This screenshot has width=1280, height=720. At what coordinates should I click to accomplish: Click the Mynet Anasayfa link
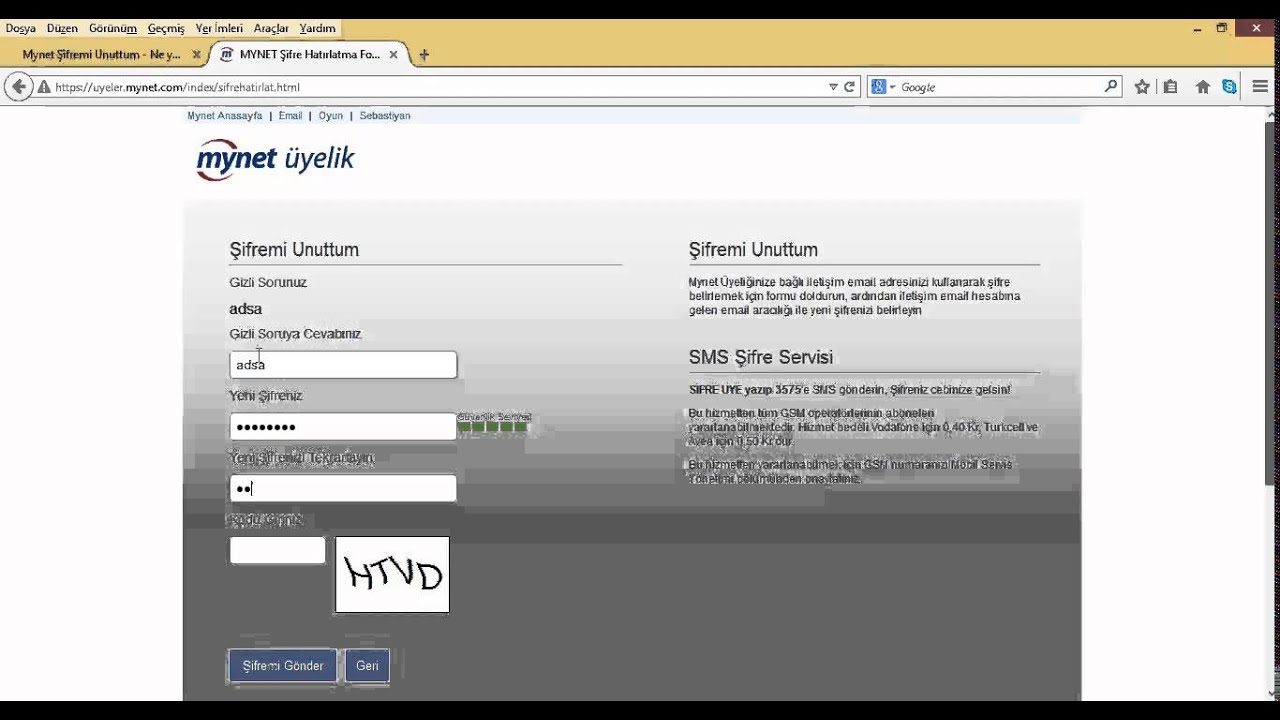tap(225, 116)
